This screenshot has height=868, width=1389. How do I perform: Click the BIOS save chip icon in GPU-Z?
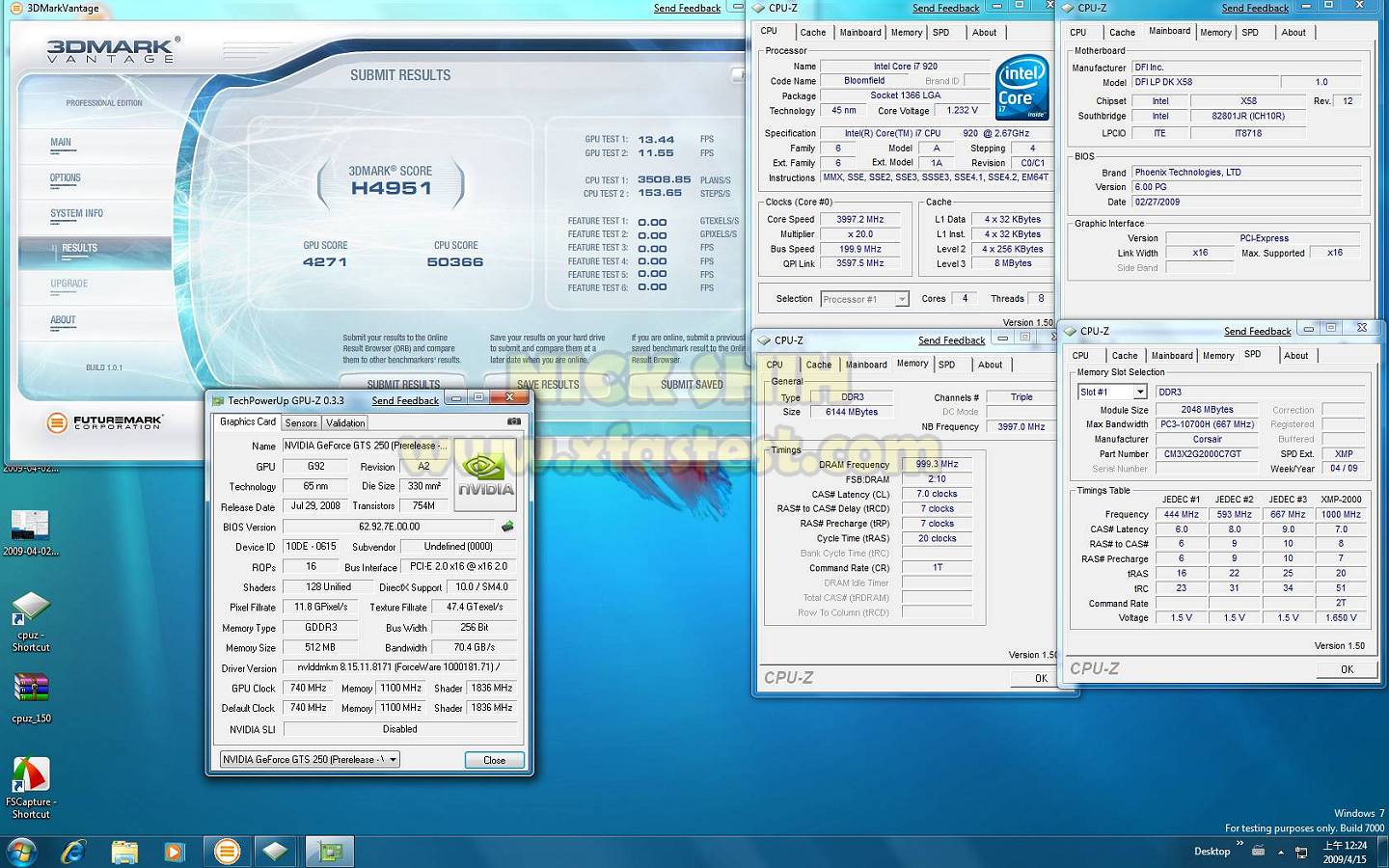[507, 527]
